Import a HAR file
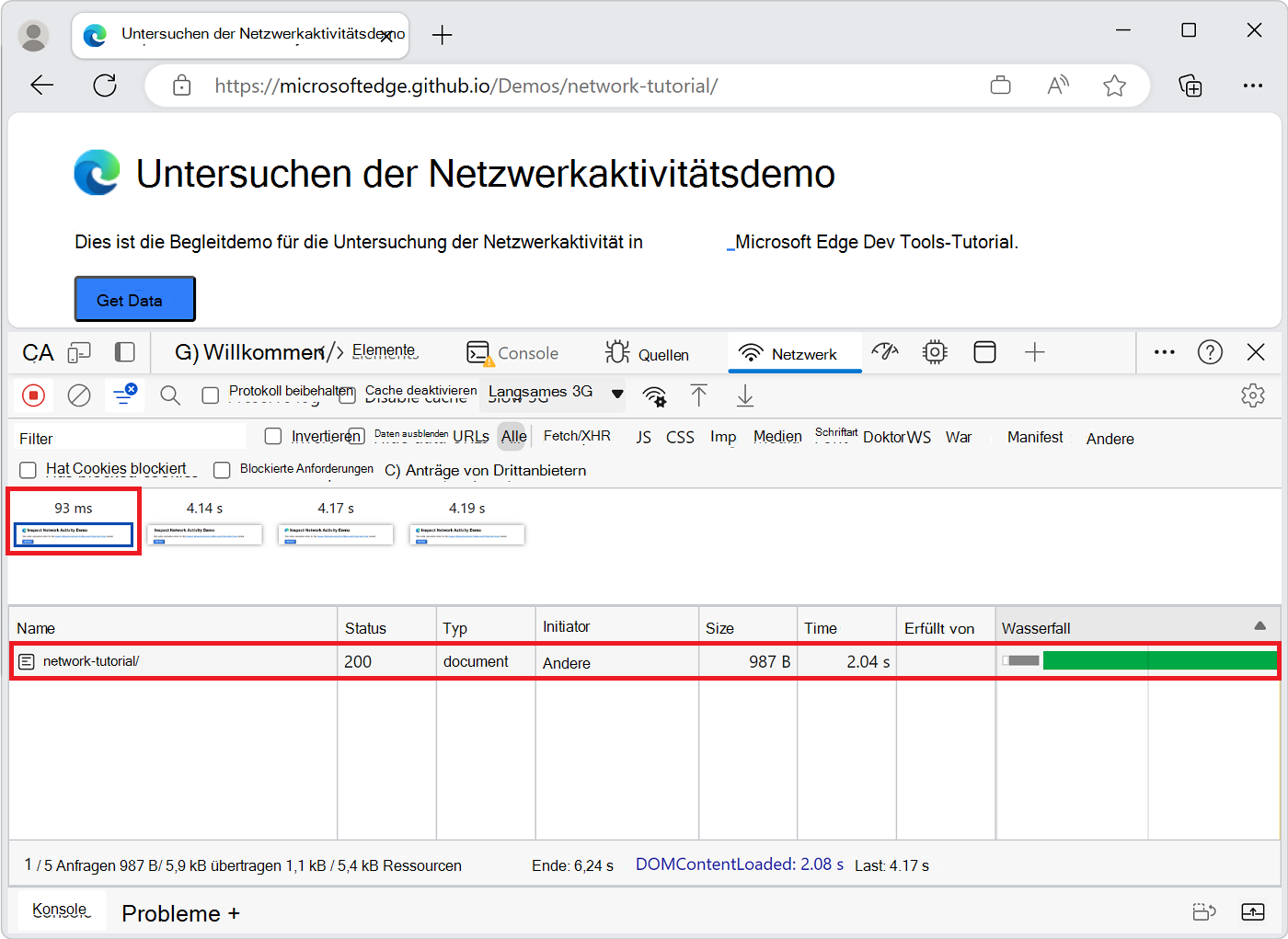Screen dimensions: 1288x939 click(699, 395)
